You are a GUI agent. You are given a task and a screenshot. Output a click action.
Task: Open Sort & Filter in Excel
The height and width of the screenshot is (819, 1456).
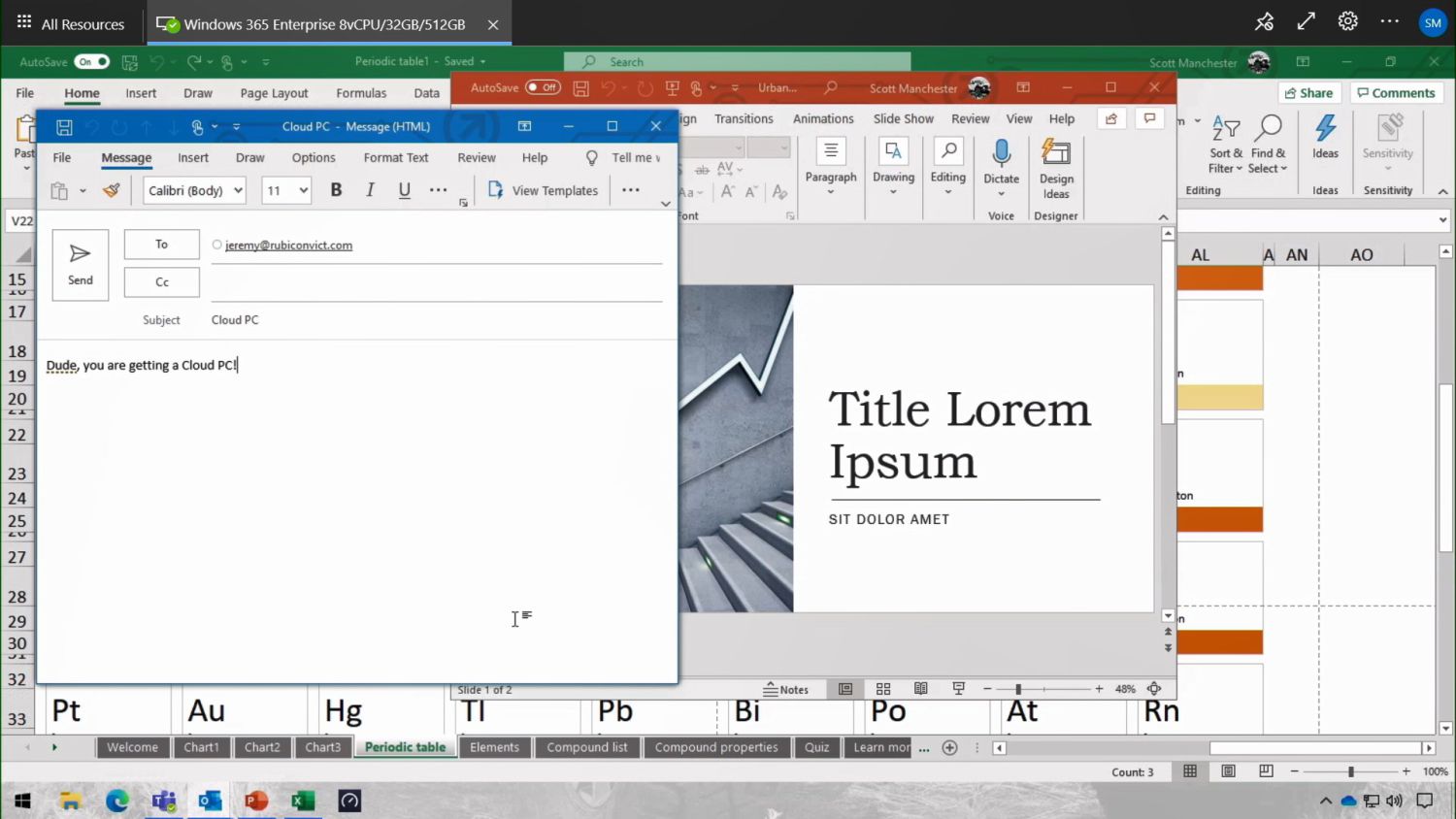pos(1226,146)
